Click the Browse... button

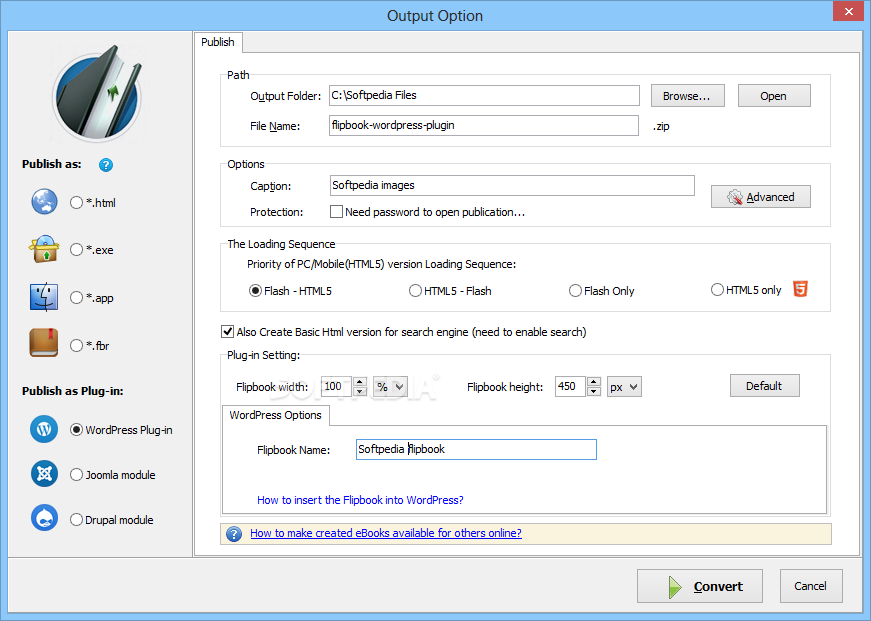(687, 96)
